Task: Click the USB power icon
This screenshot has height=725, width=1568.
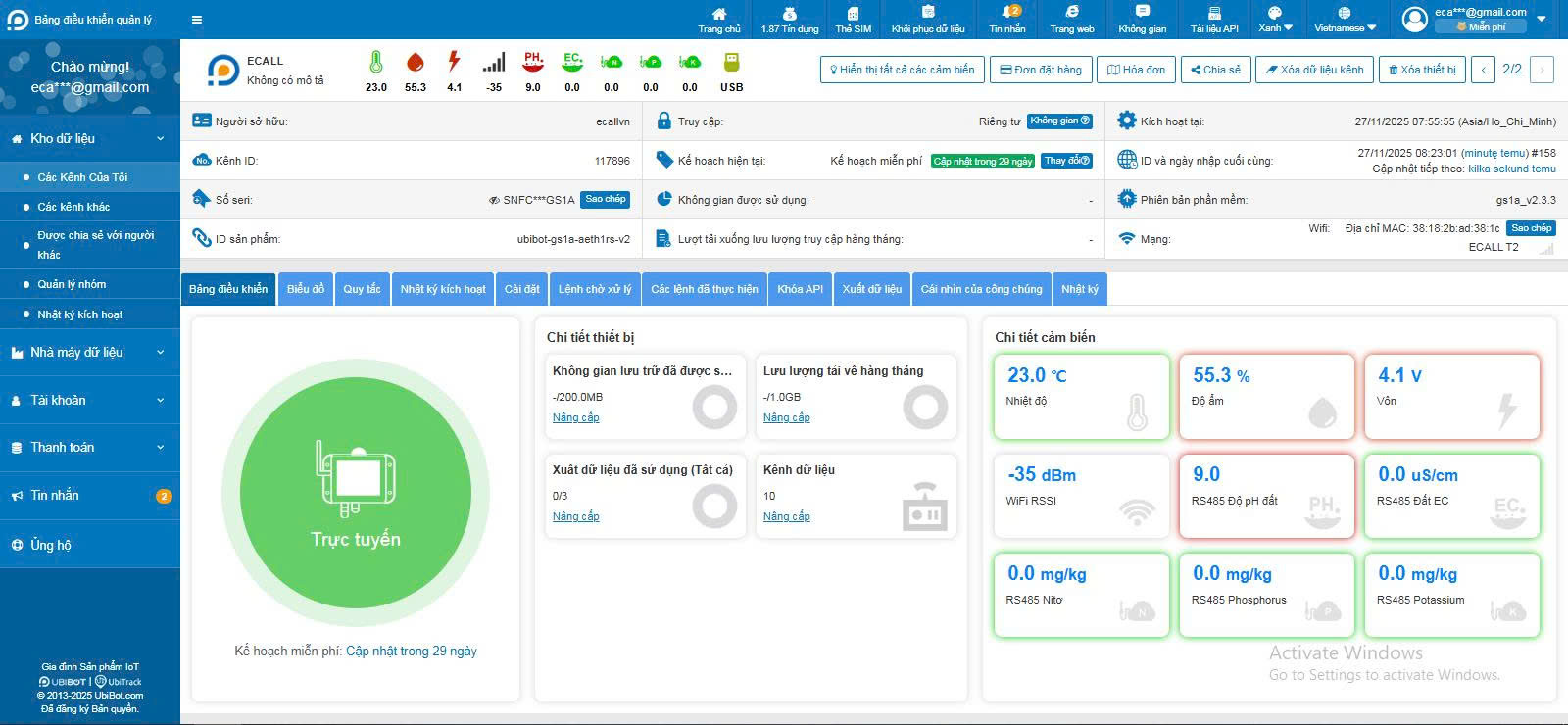Action: click(x=731, y=63)
